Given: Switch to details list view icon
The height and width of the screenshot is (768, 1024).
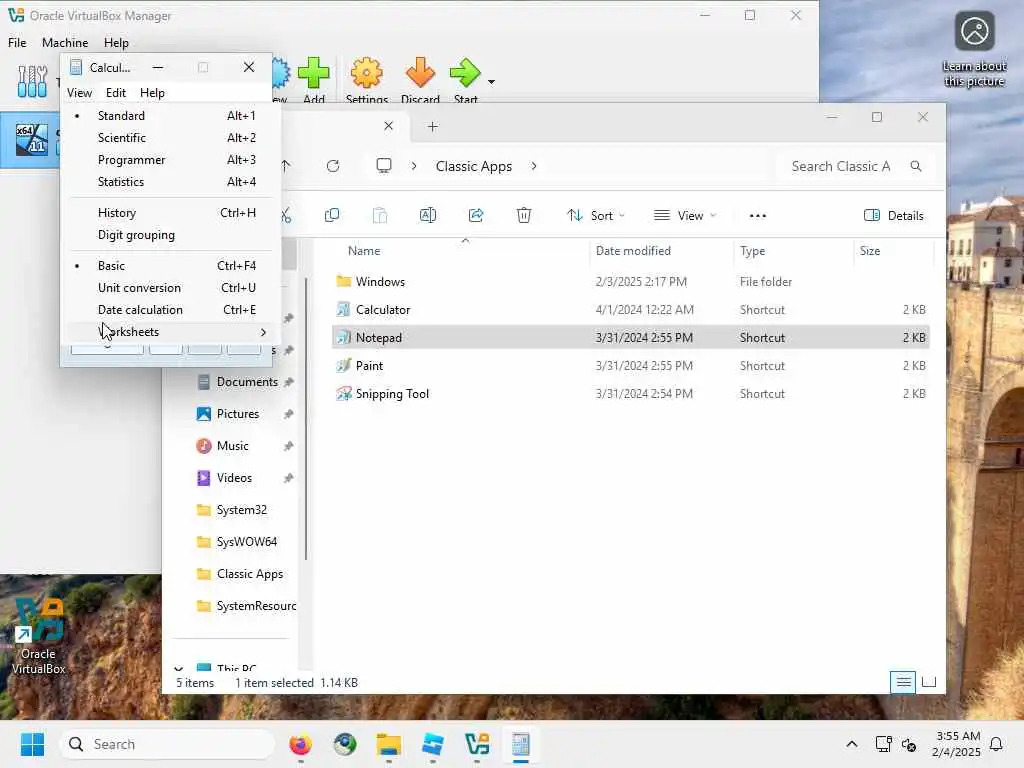Looking at the screenshot, I should click(903, 682).
